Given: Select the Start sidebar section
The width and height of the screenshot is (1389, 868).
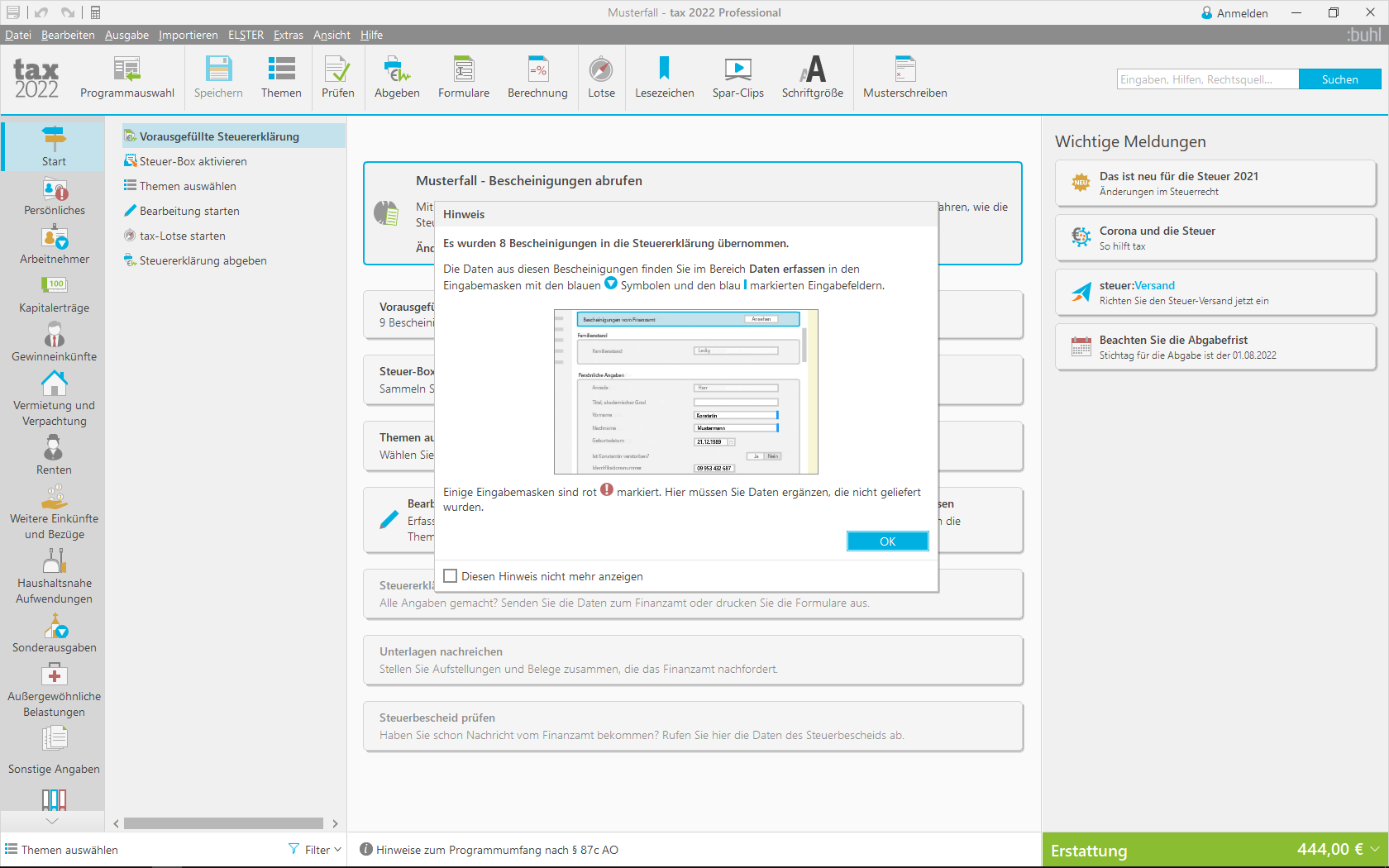Looking at the screenshot, I should [x=54, y=146].
